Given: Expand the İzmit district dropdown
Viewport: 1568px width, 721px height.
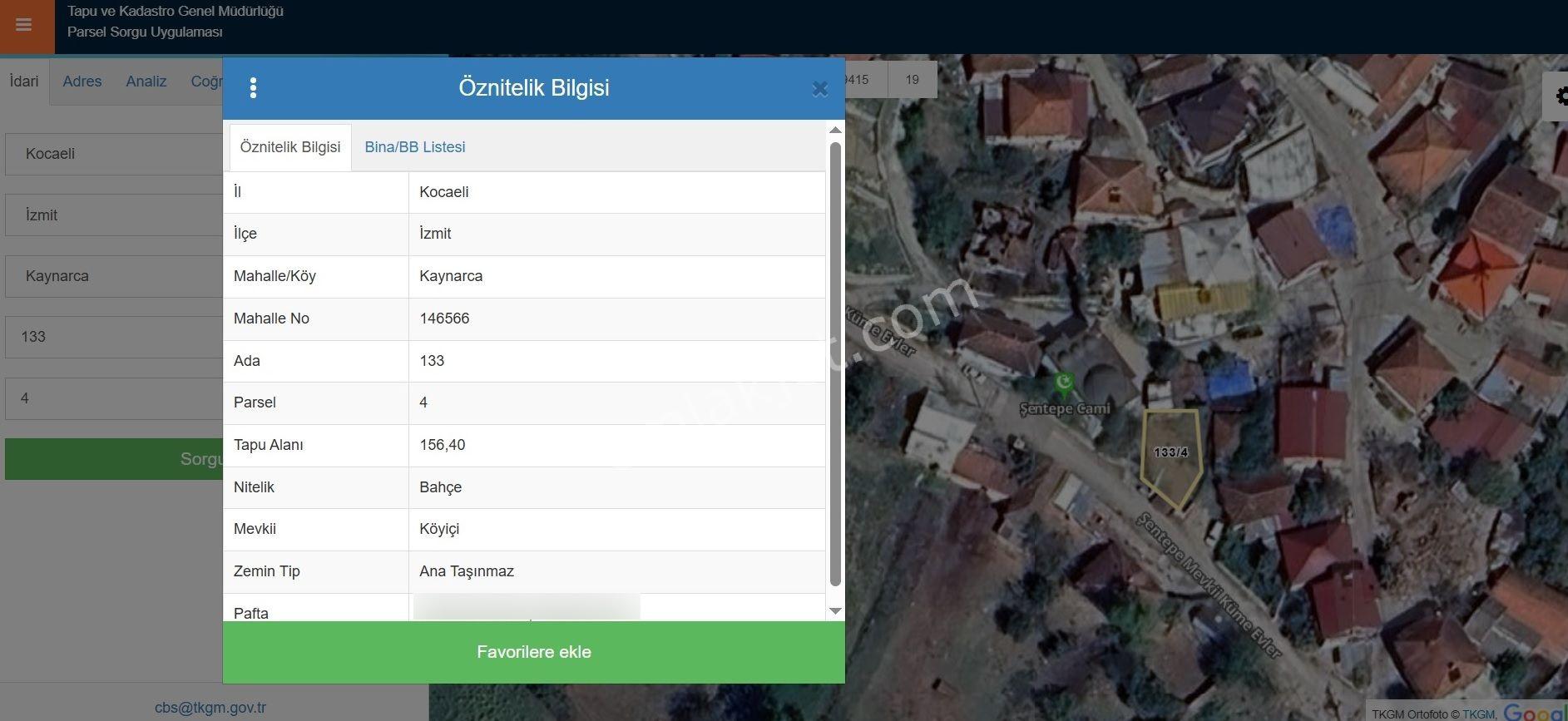Looking at the screenshot, I should 114,215.
